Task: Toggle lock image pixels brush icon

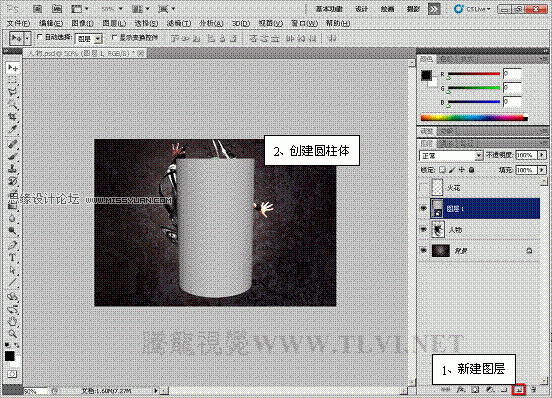Action: (452, 170)
